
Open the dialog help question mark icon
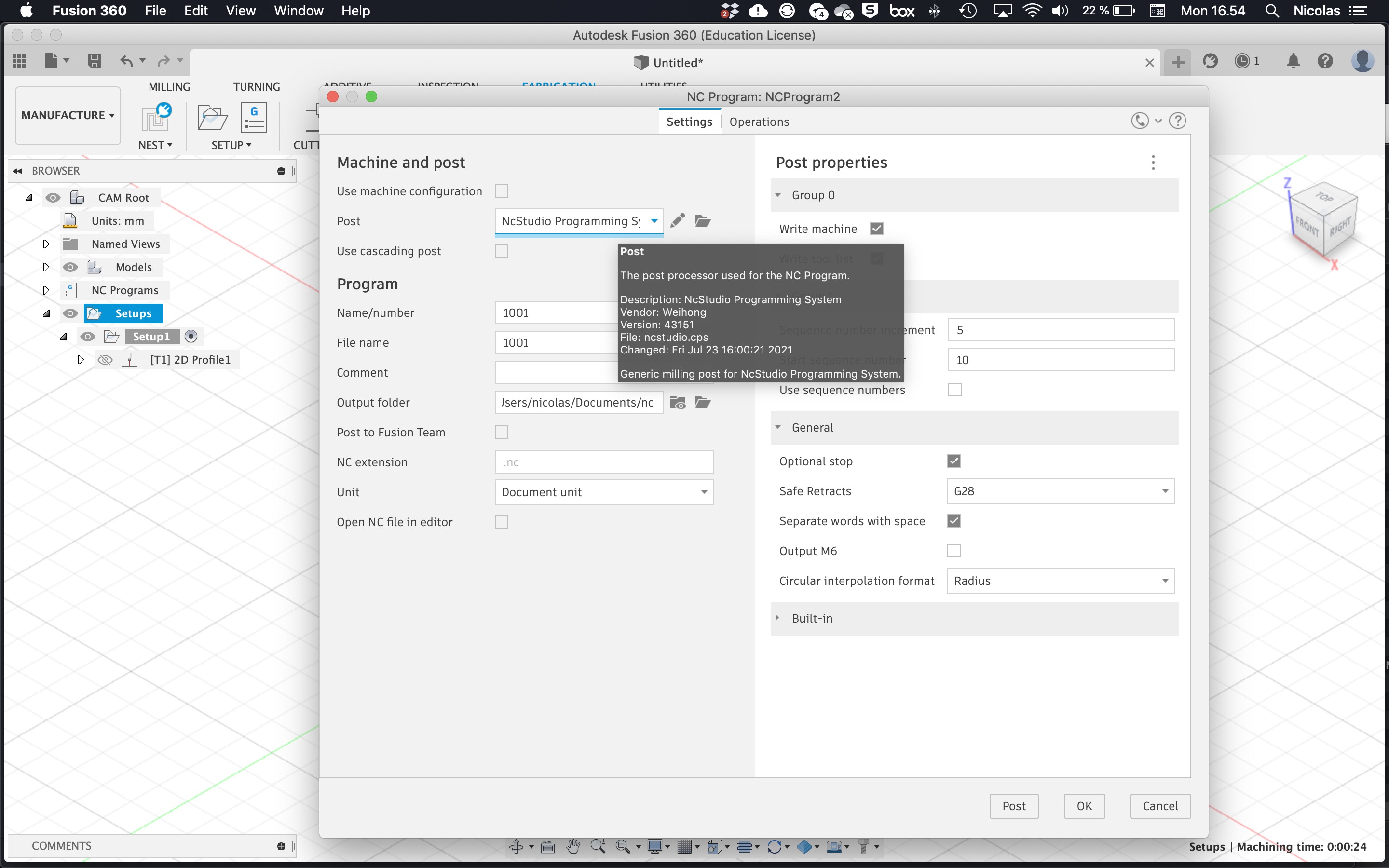point(1178,121)
